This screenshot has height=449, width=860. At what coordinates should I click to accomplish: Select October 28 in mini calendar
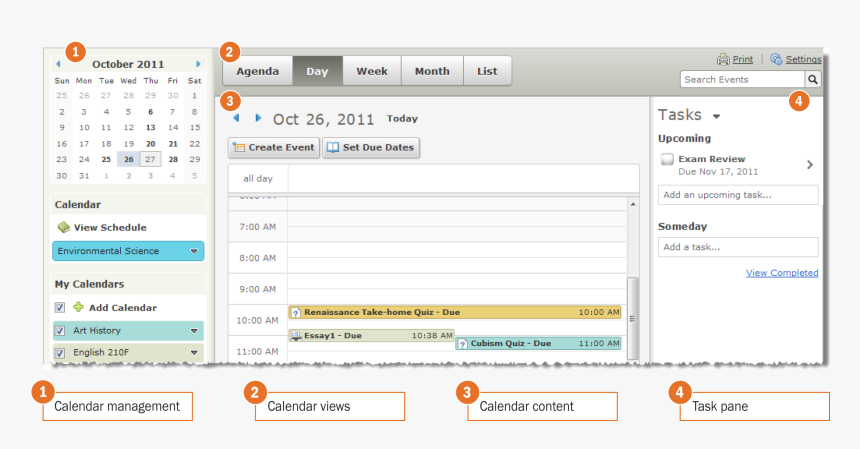pyautogui.click(x=173, y=160)
